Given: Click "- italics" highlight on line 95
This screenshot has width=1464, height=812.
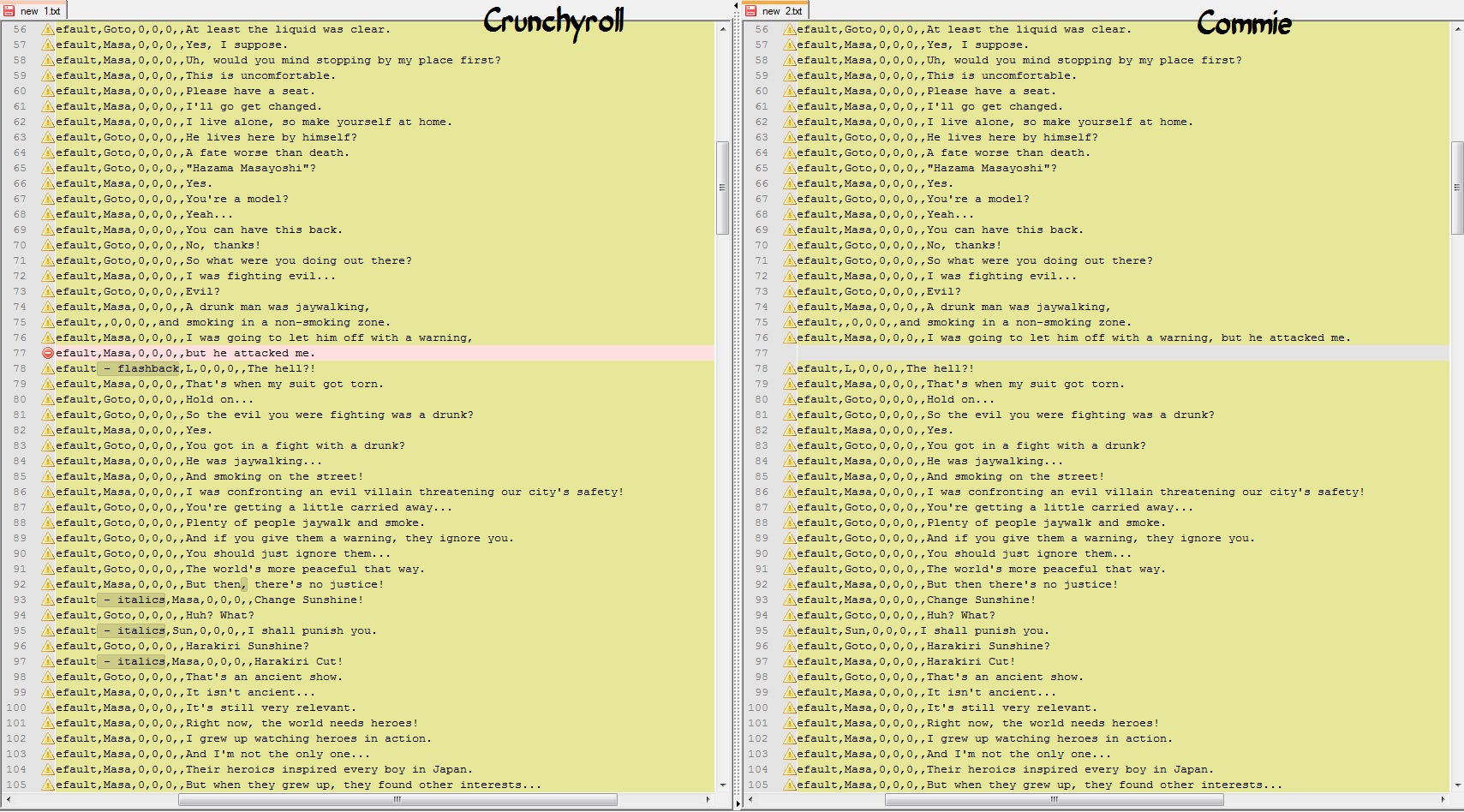Looking at the screenshot, I should 131,630.
